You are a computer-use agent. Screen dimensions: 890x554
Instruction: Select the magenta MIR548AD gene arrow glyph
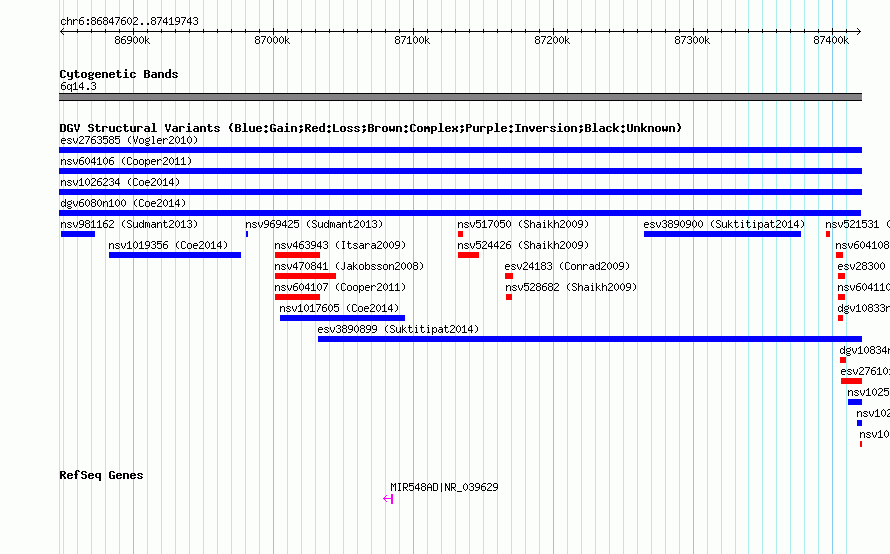point(388,499)
